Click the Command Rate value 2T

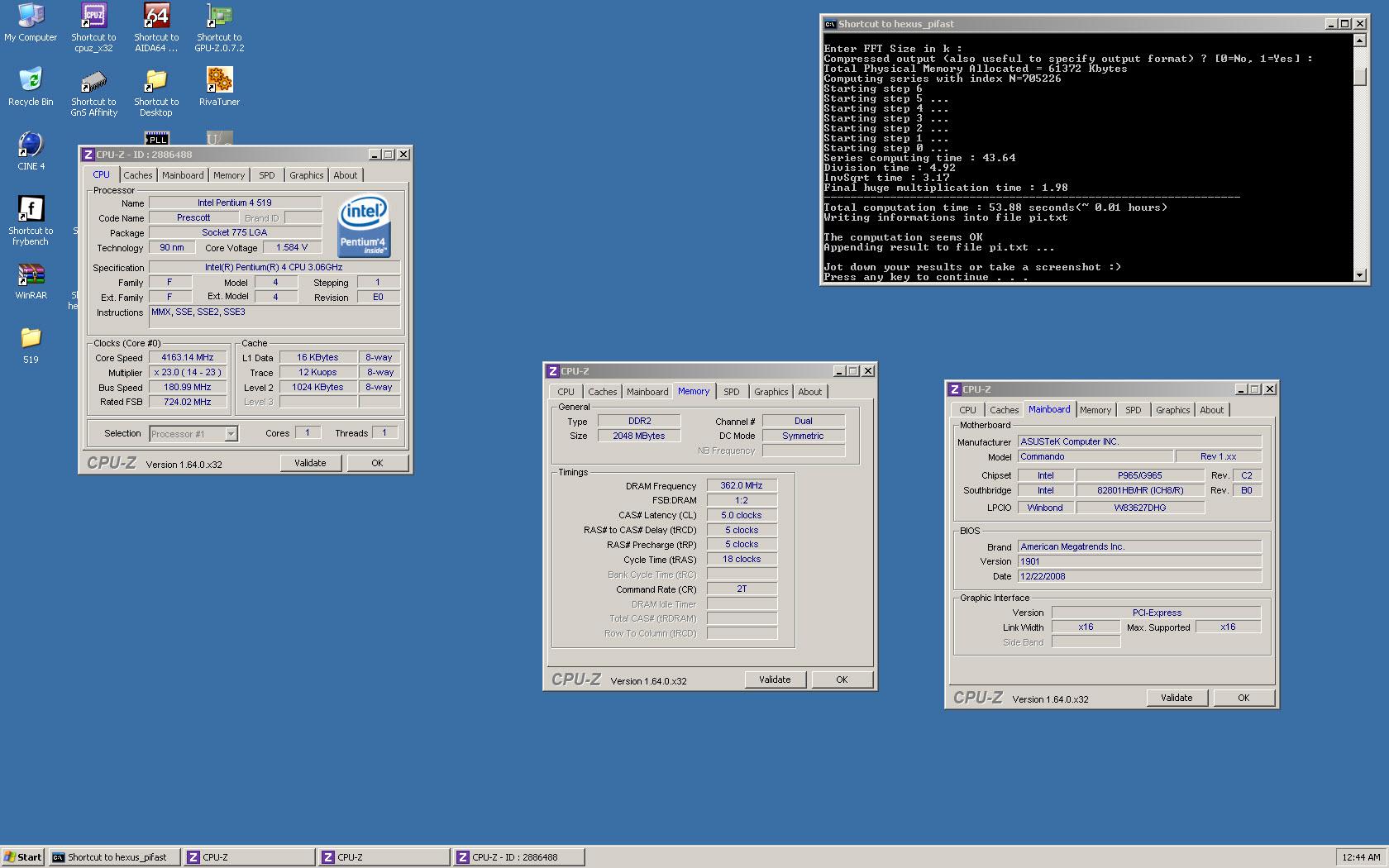(x=742, y=589)
